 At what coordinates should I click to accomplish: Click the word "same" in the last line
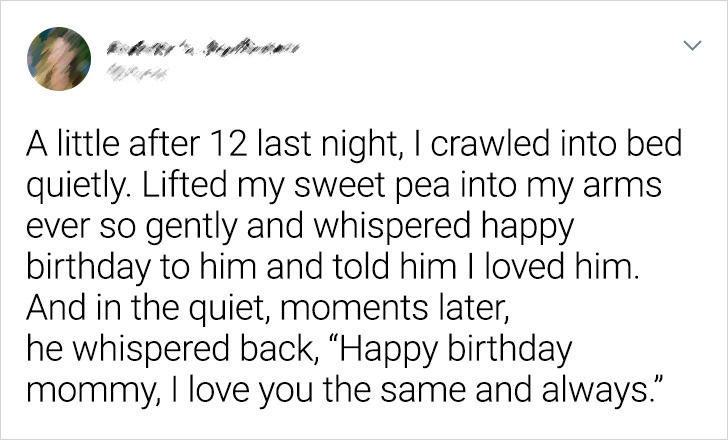pos(422,391)
